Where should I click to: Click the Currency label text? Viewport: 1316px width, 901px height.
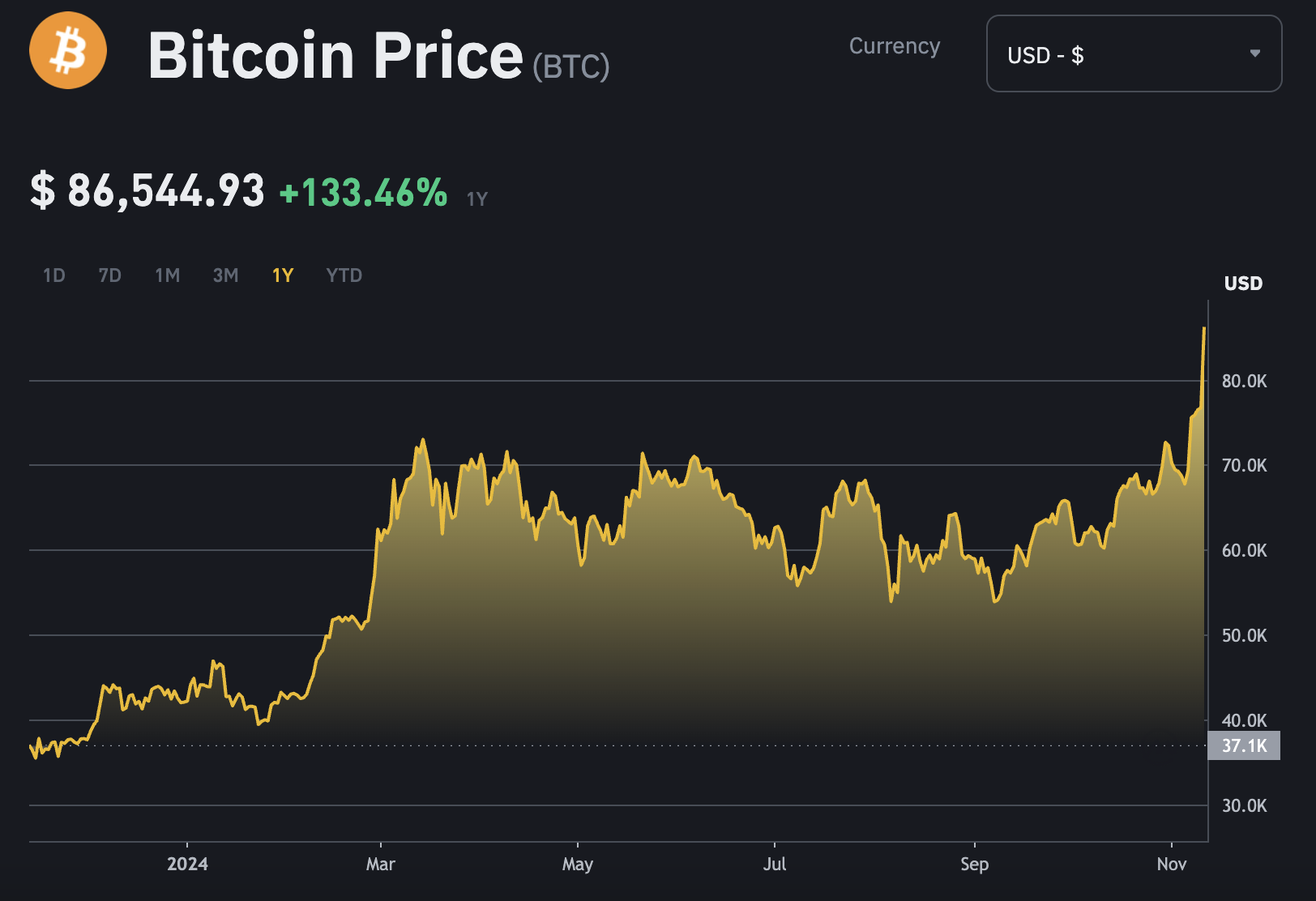[x=894, y=46]
